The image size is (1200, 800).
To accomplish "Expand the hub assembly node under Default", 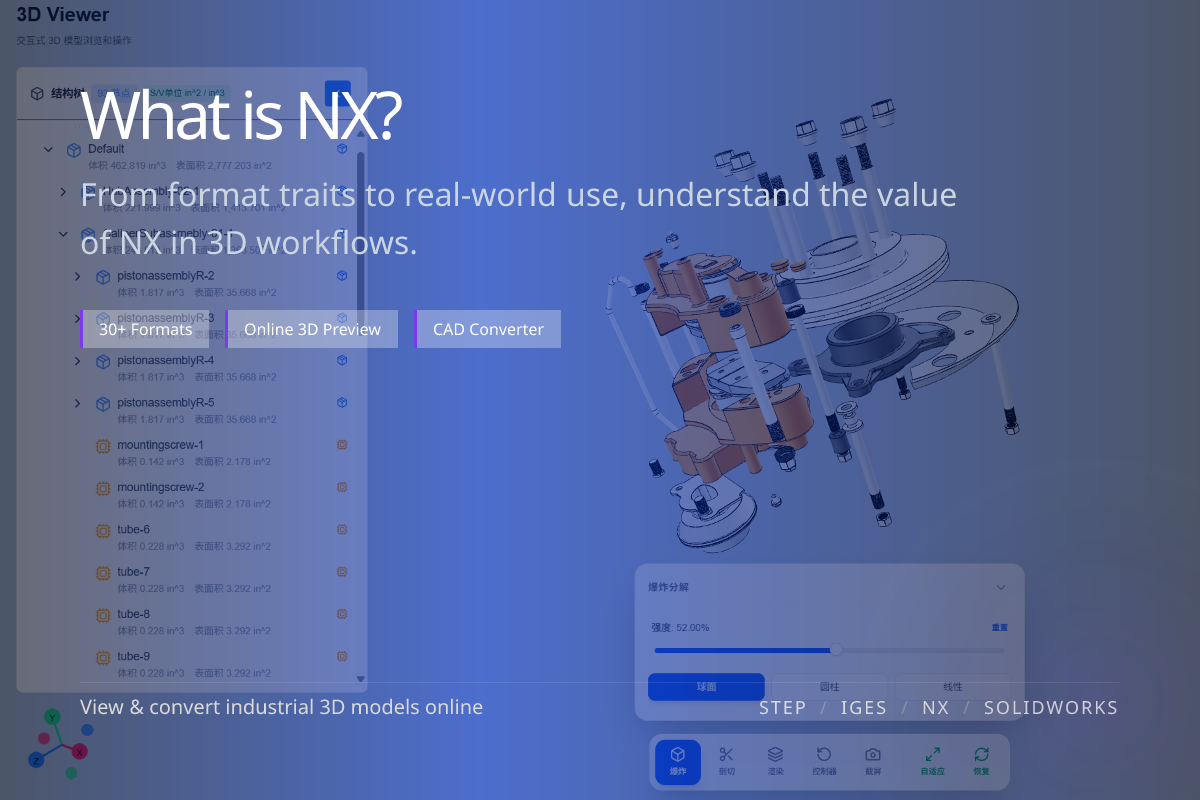I will 63,192.
